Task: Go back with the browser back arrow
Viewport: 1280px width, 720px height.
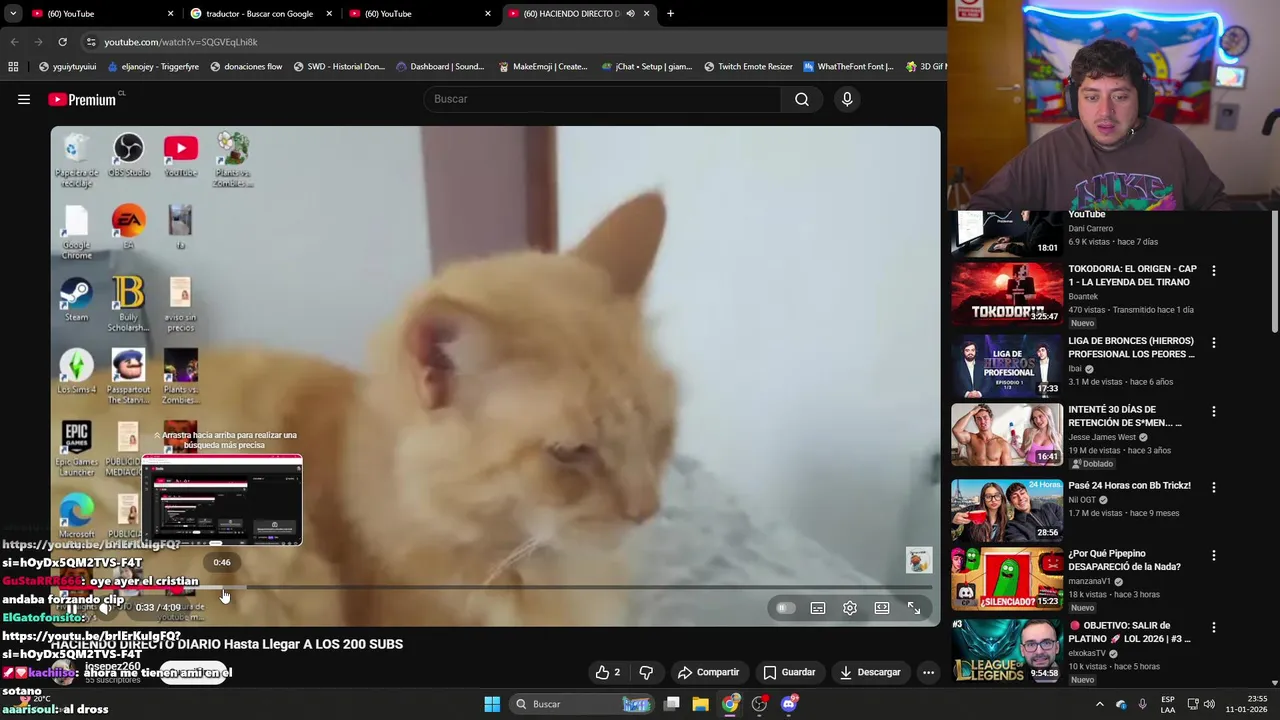Action: pyautogui.click(x=14, y=42)
